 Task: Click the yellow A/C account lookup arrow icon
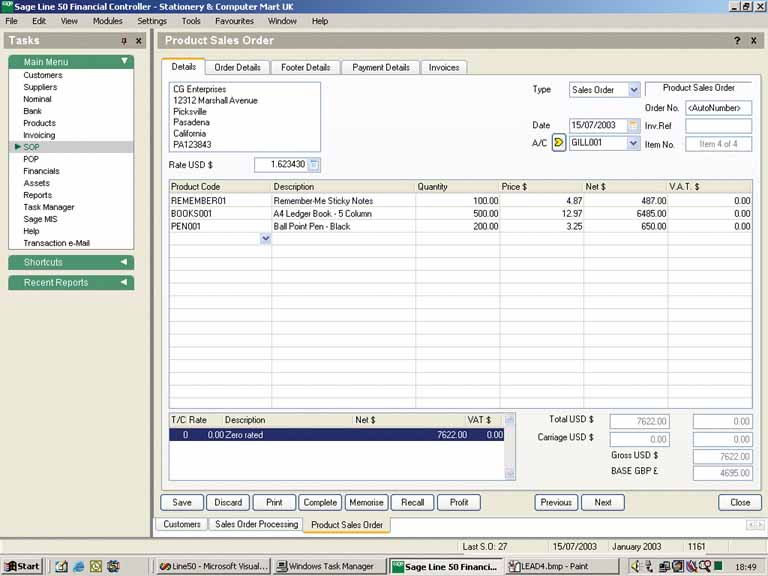click(x=558, y=143)
